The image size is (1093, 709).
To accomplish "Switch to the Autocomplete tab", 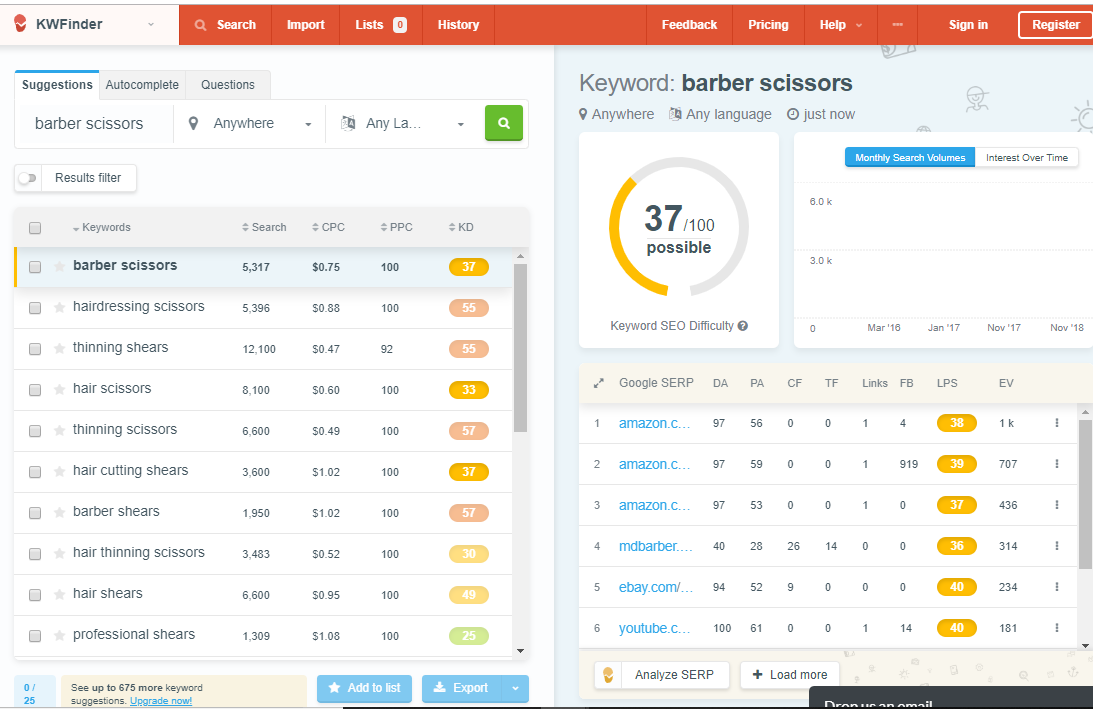I will click(x=142, y=85).
